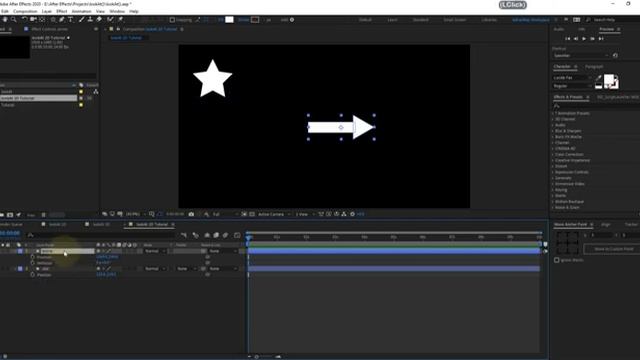This screenshot has height=360, width=640.
Task: Click the draft 3D icon in timeline
Action: (196, 236)
